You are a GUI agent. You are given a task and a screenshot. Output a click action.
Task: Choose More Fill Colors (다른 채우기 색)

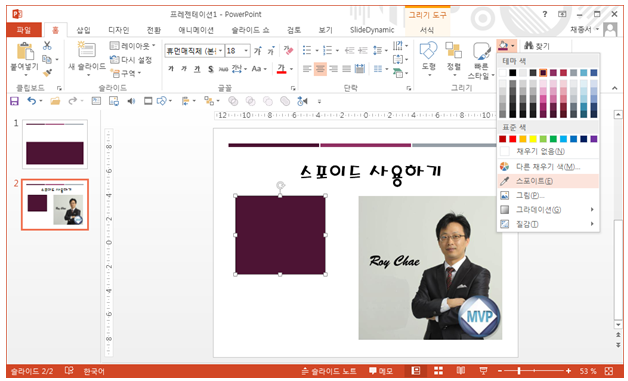[548, 167]
